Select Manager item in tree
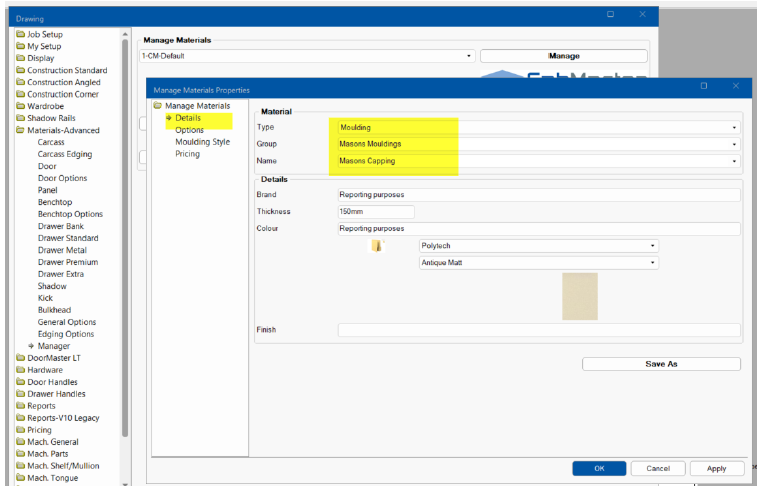 [x=54, y=346]
